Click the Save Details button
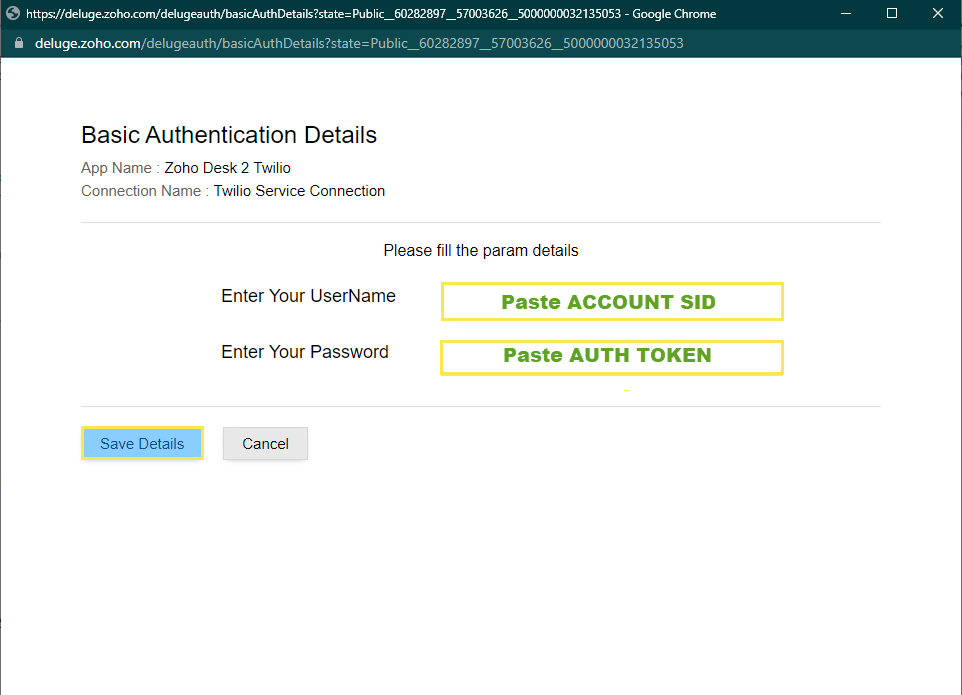 142,443
